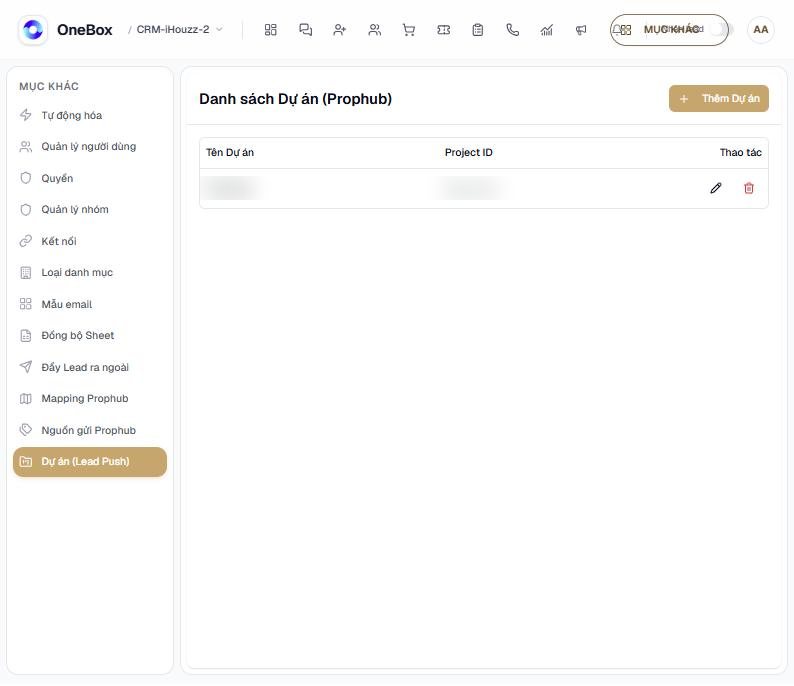Open the CRM-iHouzz-2 workspace dropdown
This screenshot has width=794, height=686.
point(179,29)
